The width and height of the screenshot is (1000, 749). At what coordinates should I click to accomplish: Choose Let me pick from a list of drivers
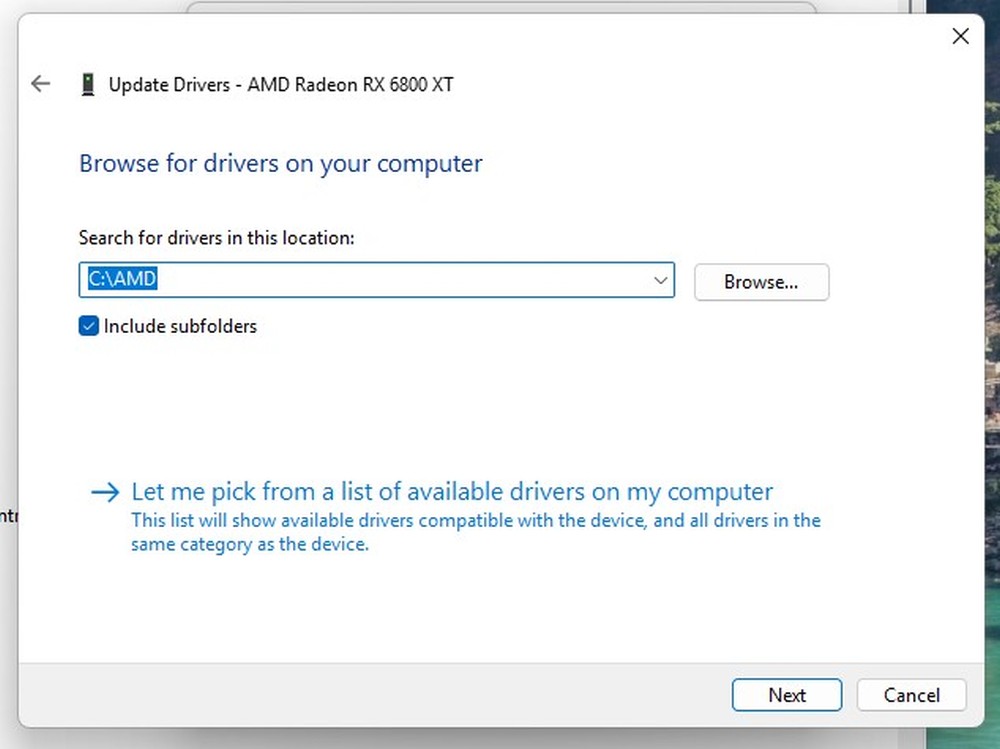(452, 492)
